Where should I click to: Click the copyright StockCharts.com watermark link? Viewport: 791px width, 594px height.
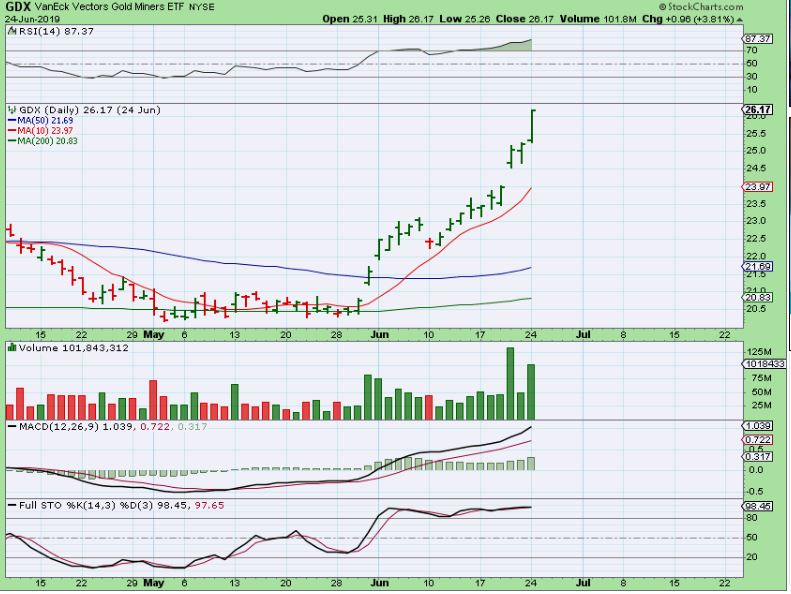pos(701,7)
